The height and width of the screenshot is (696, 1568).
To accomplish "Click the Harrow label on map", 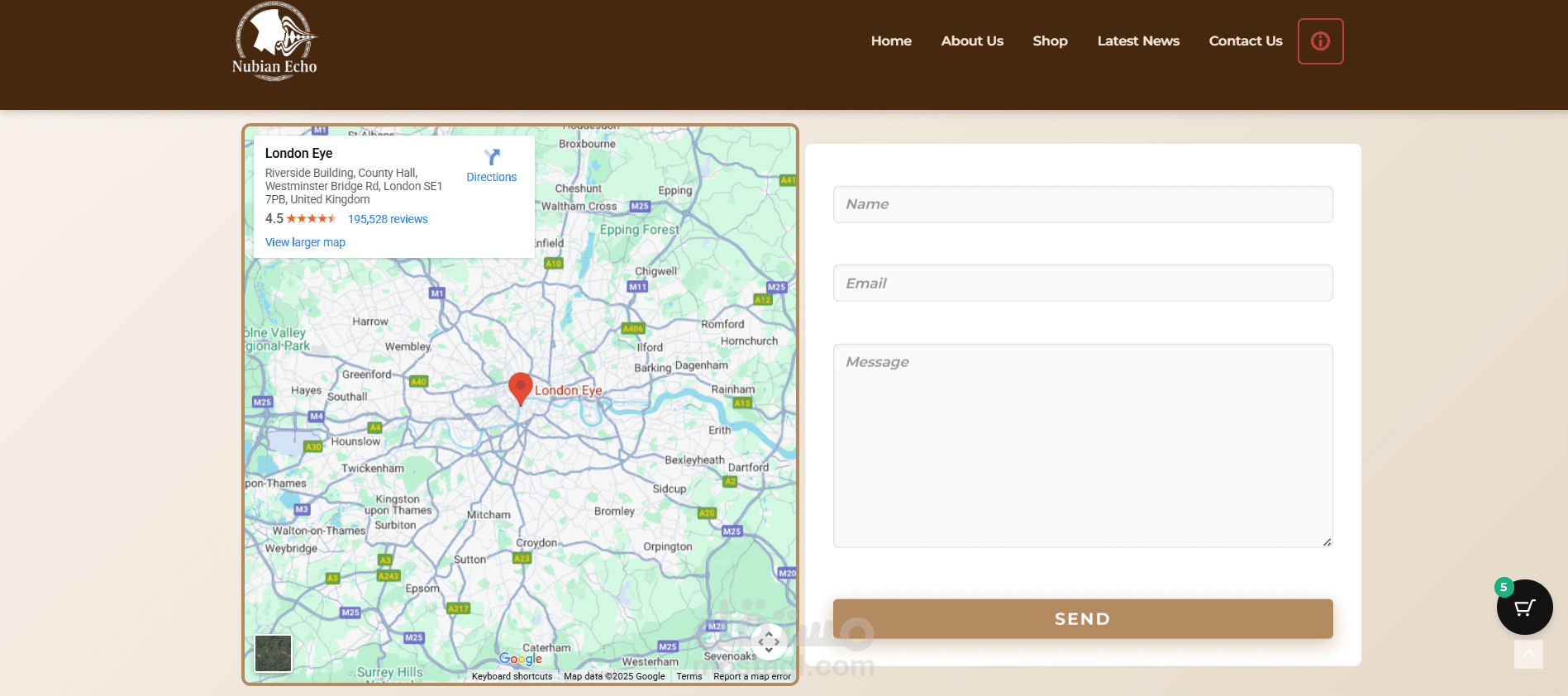I will [369, 322].
